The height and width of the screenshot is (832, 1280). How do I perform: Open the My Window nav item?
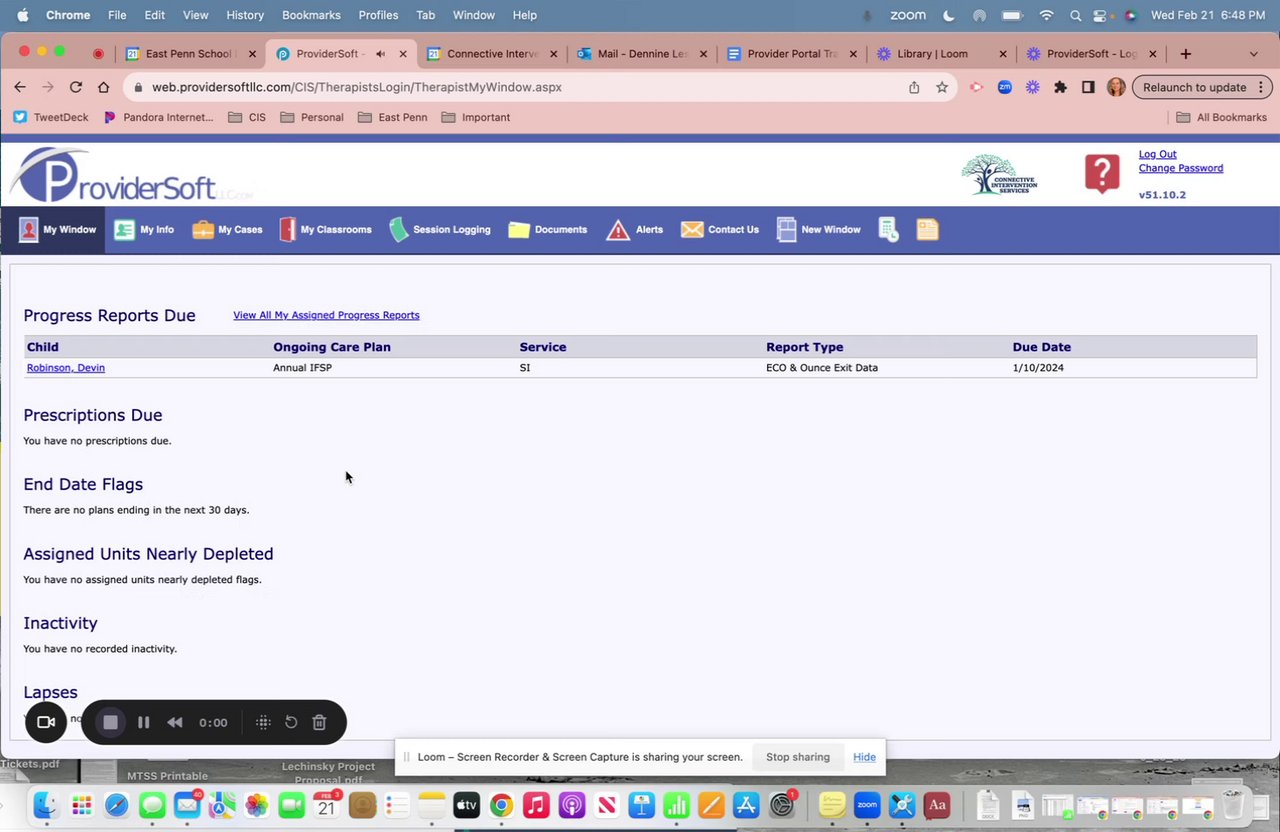click(57, 230)
